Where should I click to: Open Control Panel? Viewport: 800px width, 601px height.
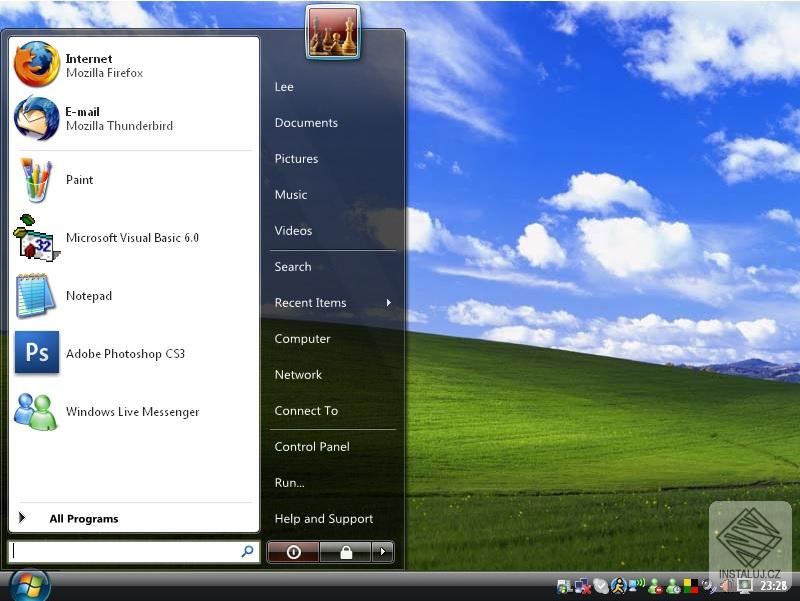(312, 447)
